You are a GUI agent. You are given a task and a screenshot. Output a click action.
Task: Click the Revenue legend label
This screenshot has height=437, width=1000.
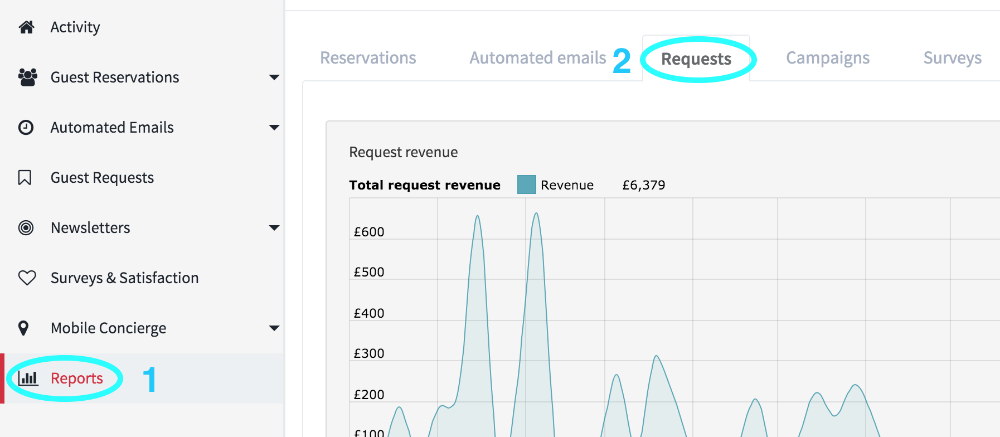click(x=567, y=186)
